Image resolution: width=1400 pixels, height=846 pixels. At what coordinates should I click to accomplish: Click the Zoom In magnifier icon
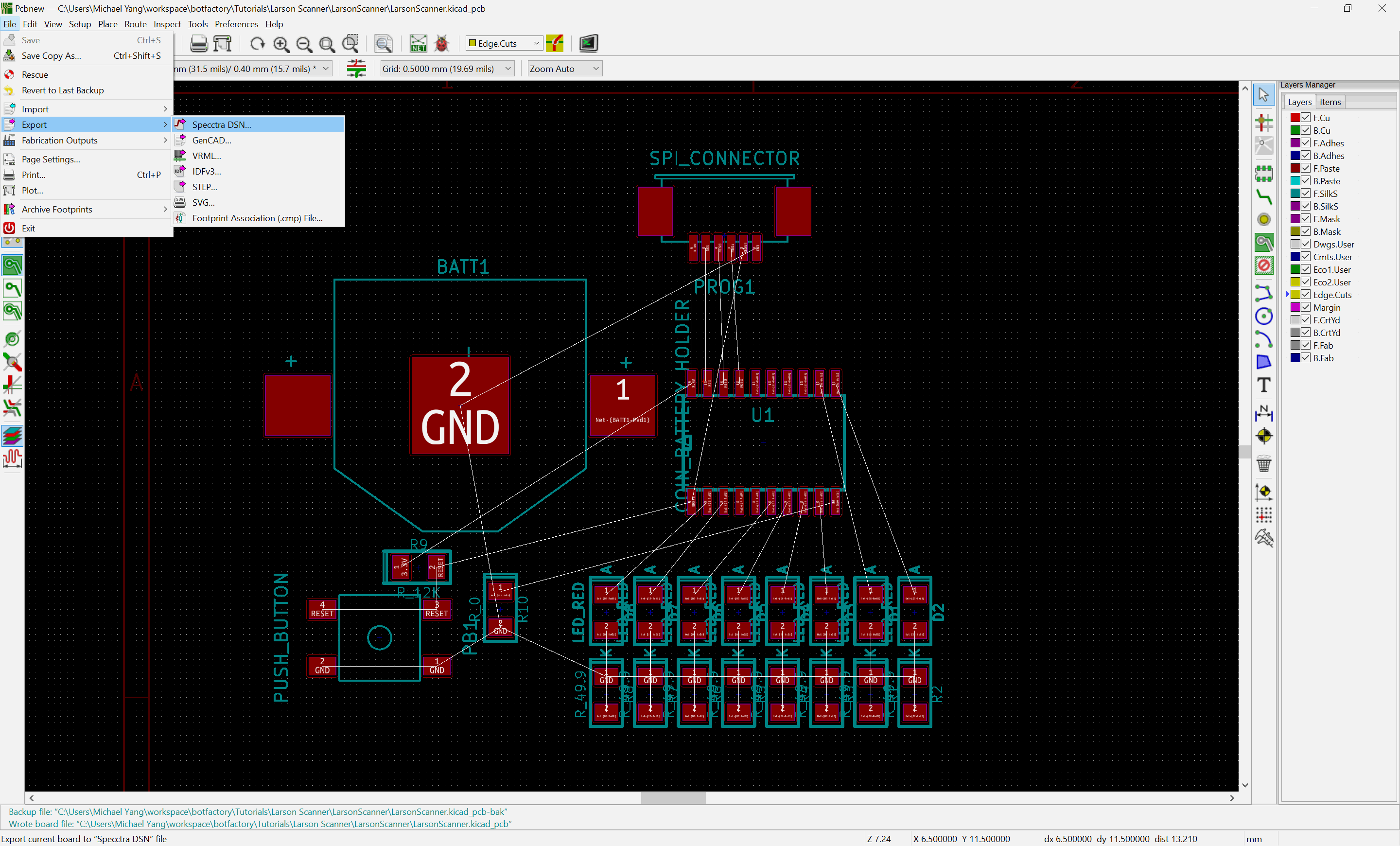pos(280,43)
